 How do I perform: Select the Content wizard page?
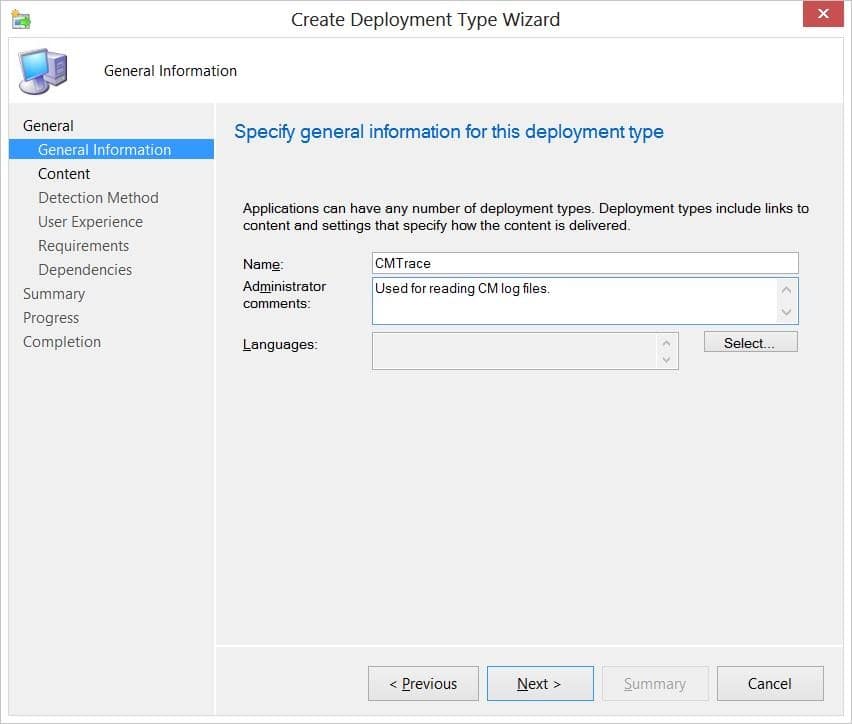(x=64, y=173)
